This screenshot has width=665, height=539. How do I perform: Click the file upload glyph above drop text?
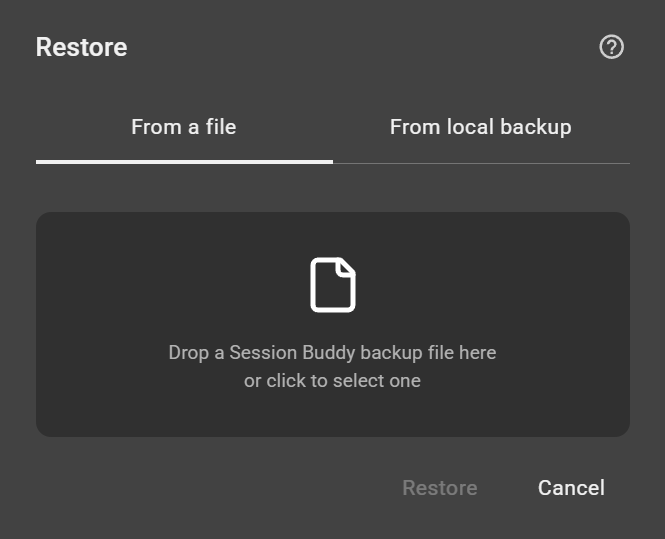(x=333, y=285)
